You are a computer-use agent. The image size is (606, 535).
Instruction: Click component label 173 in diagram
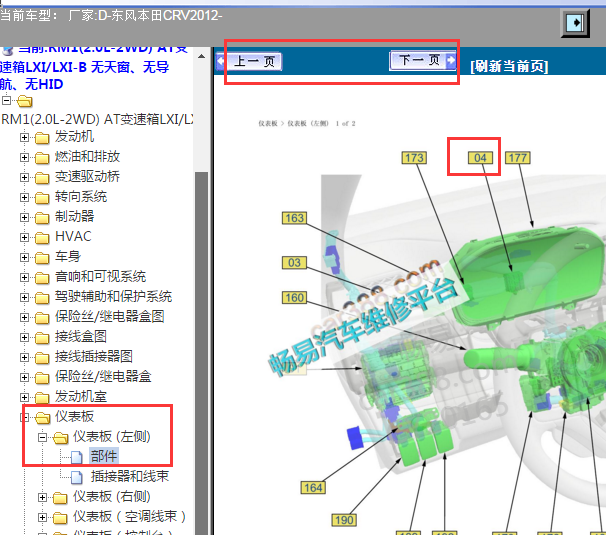414,158
